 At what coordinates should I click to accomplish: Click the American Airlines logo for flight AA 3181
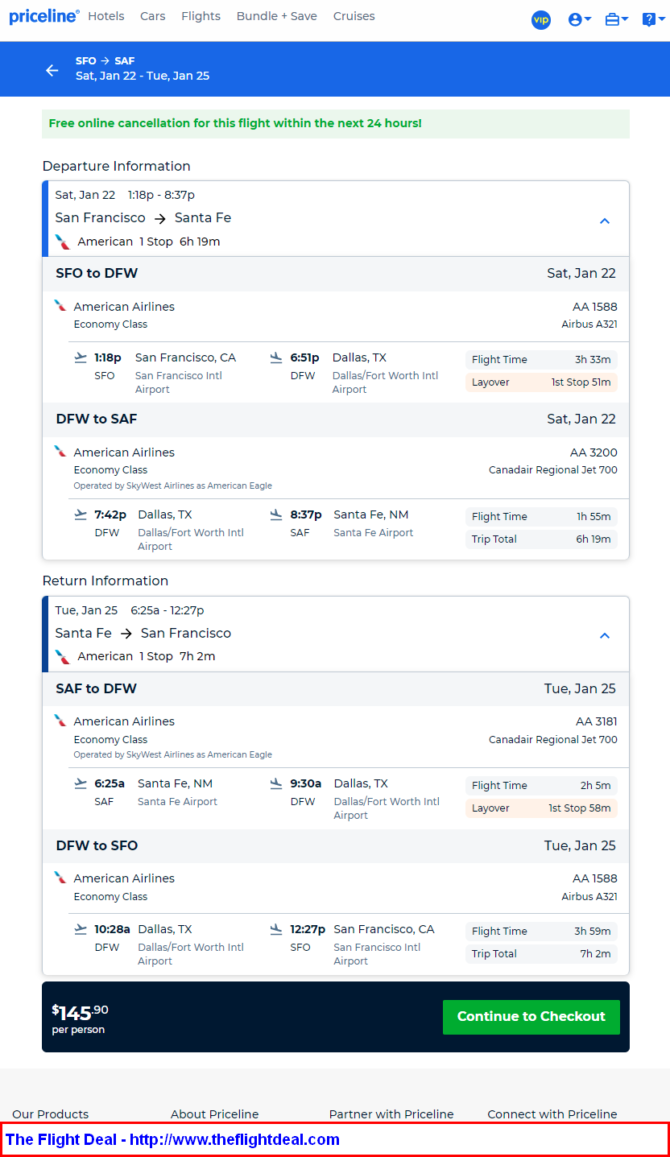(x=61, y=721)
